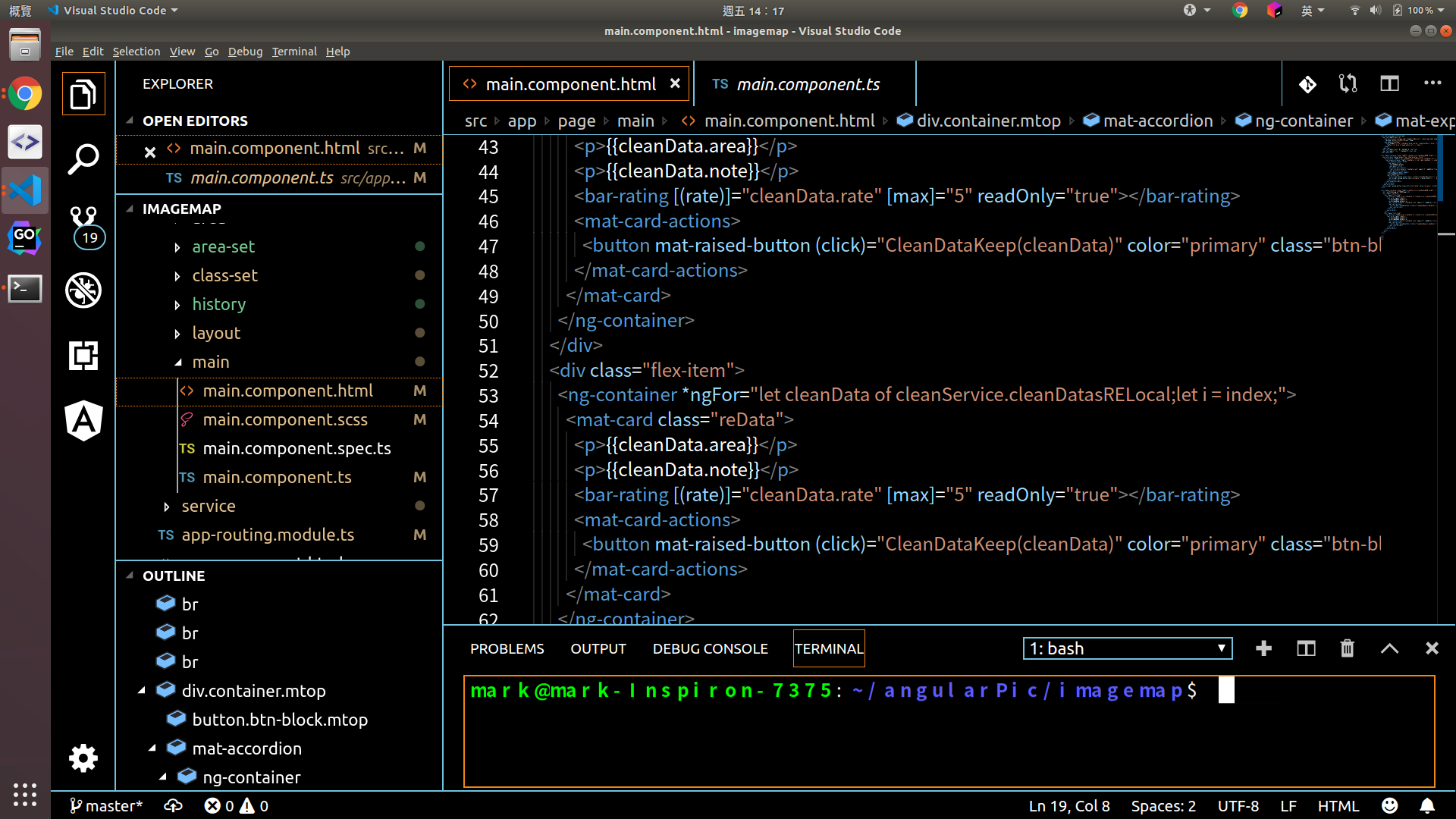
Task: Launch Google Chrome from the dock
Action: 25,94
